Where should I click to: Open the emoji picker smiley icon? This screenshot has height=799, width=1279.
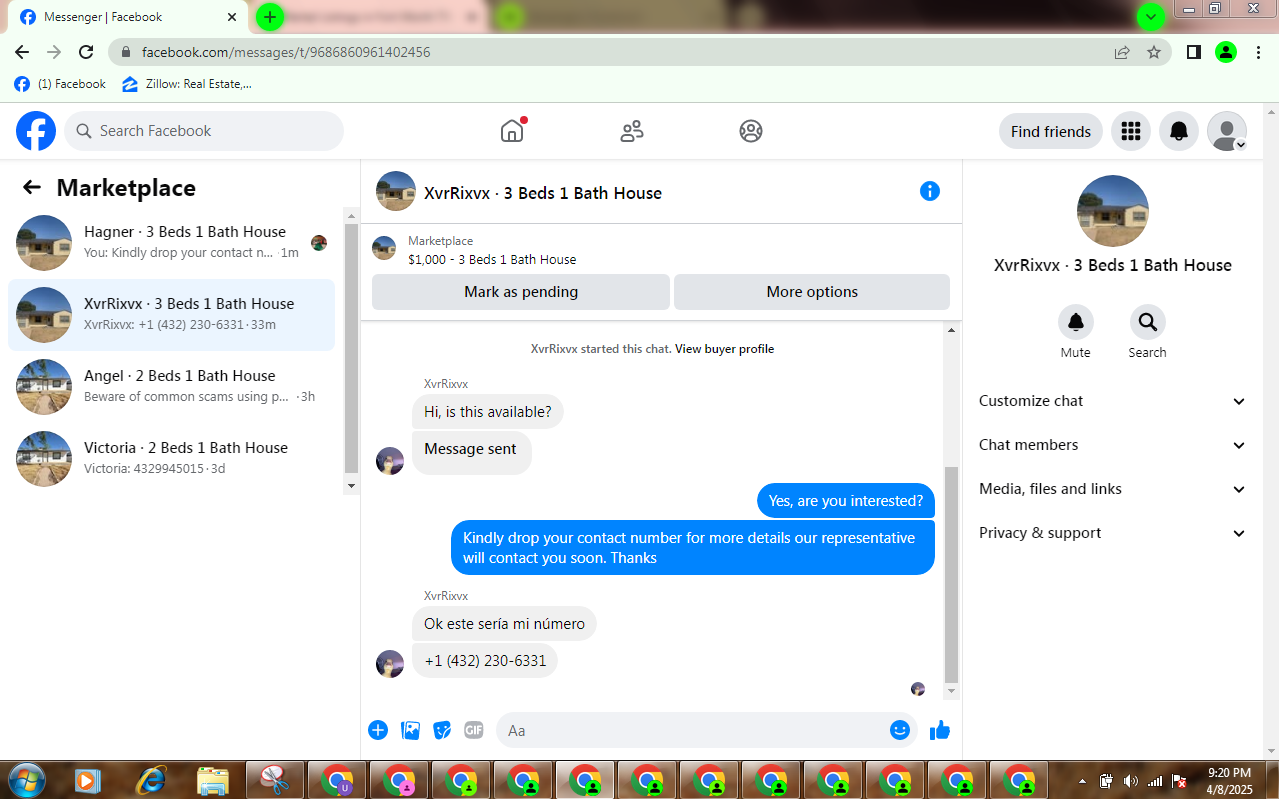[x=900, y=730]
